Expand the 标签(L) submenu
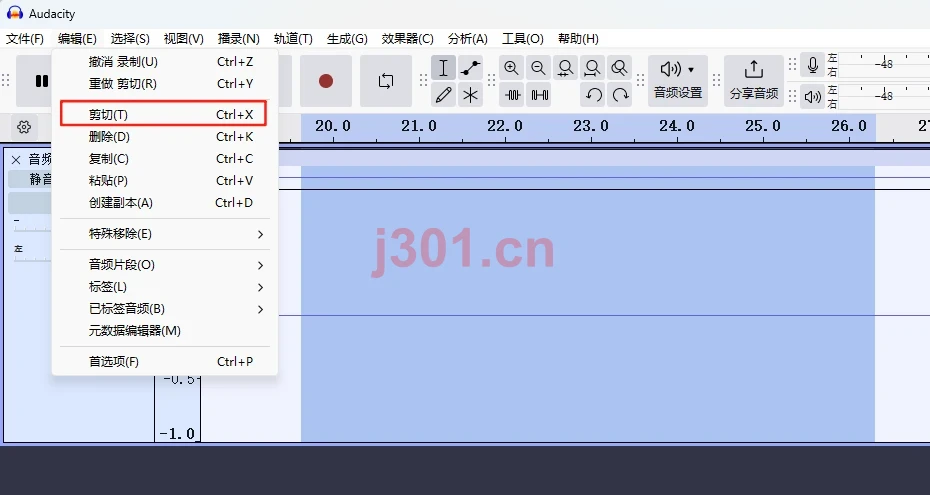930x495 pixels. point(165,287)
